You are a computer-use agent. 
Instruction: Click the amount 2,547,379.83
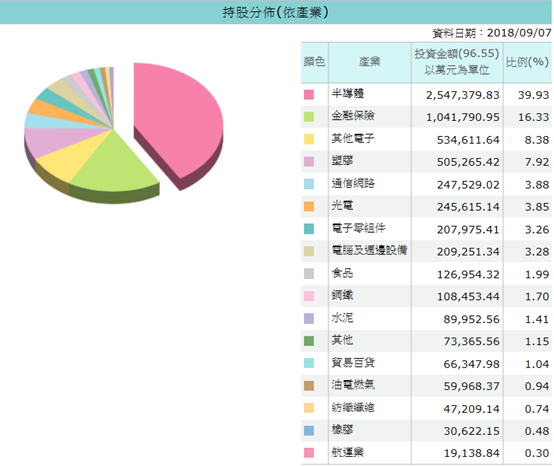(462, 95)
